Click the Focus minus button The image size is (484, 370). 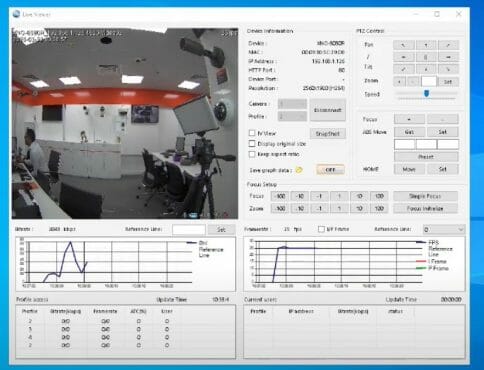443,119
